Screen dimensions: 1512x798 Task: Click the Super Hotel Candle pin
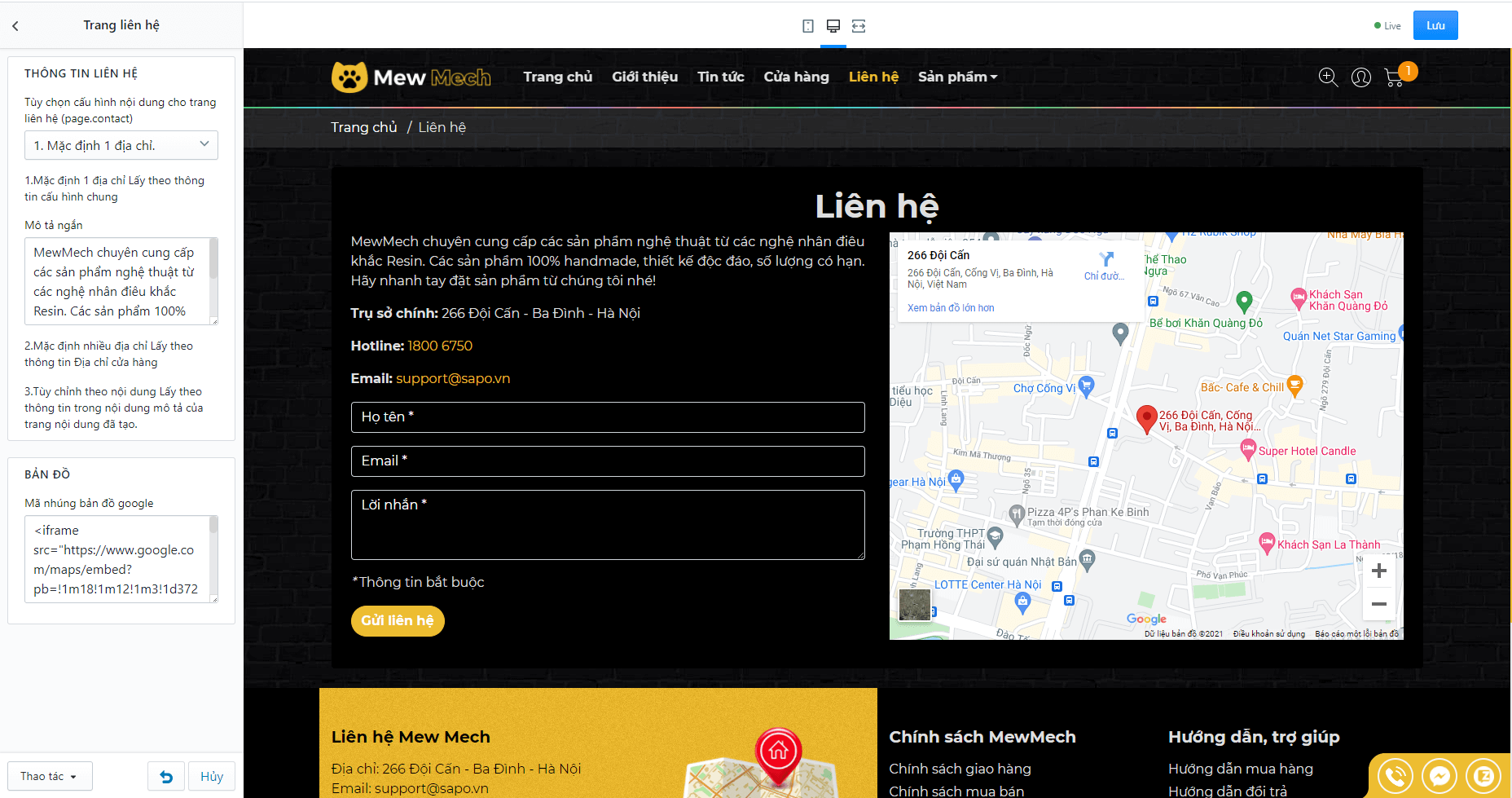coord(1248,448)
